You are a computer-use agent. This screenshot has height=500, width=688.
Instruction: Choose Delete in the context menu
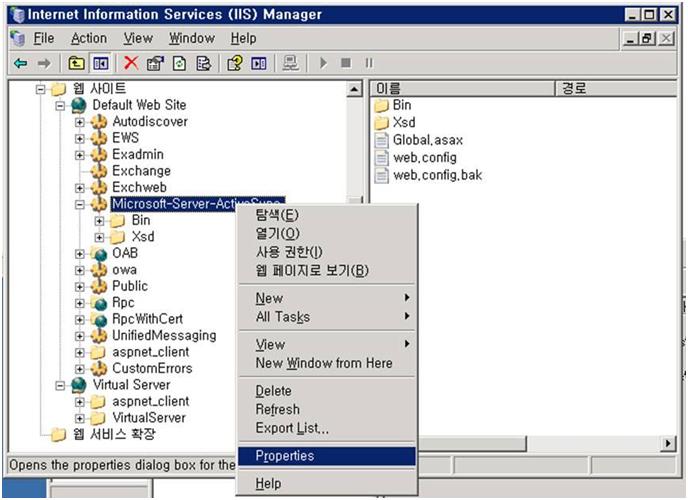(327, 391)
